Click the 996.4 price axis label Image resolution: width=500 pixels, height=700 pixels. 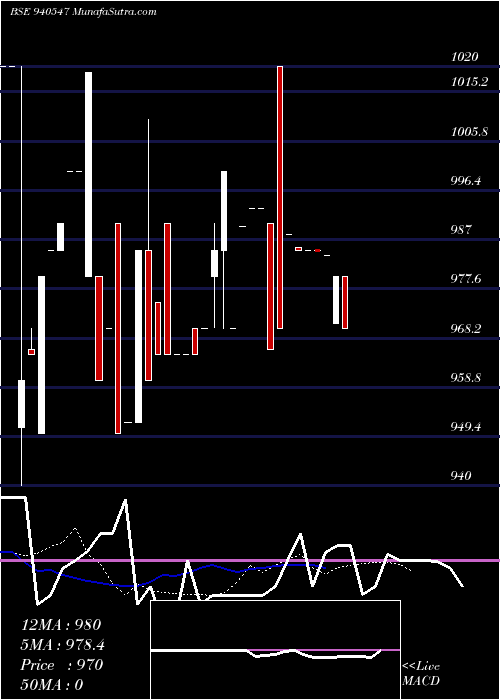pyautogui.click(x=467, y=181)
